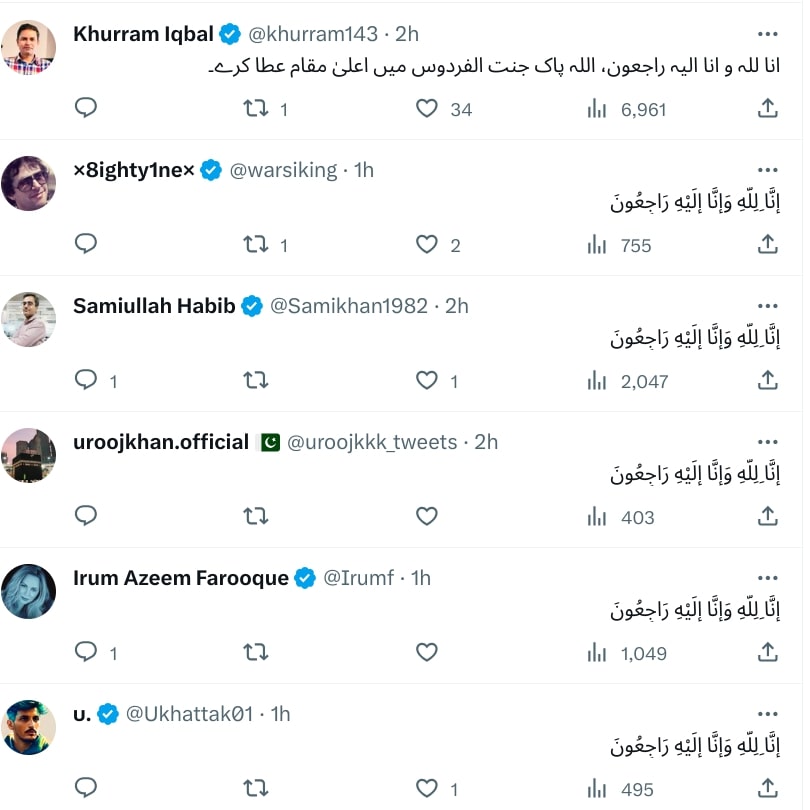
Task: Open more options on Khurram Iqbal's tweet
Action: [x=768, y=34]
